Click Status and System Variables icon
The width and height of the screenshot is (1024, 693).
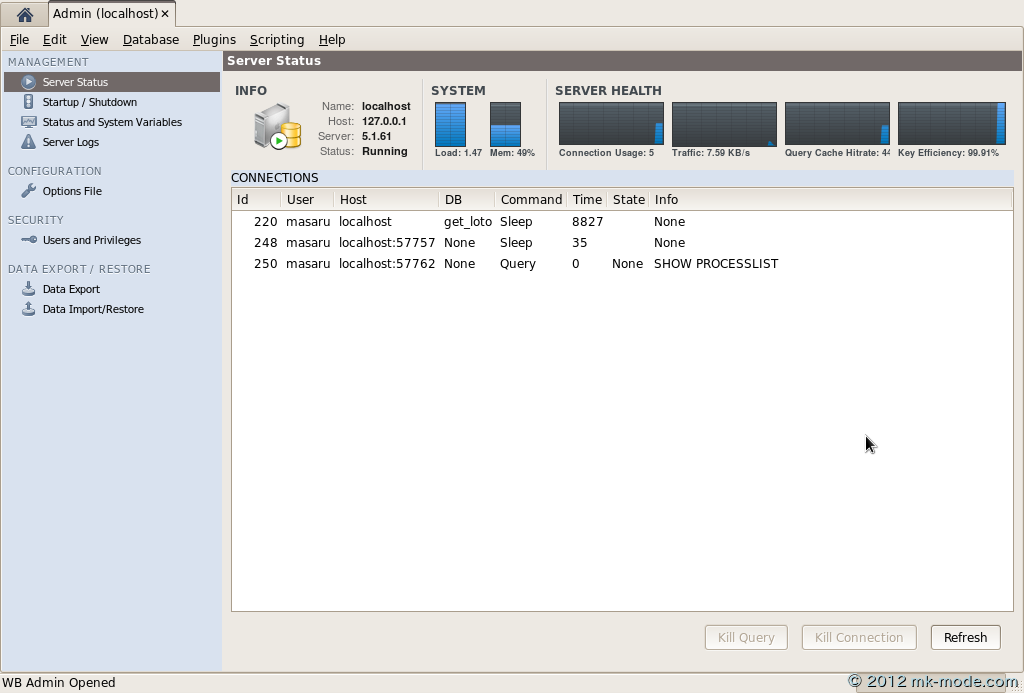29,122
